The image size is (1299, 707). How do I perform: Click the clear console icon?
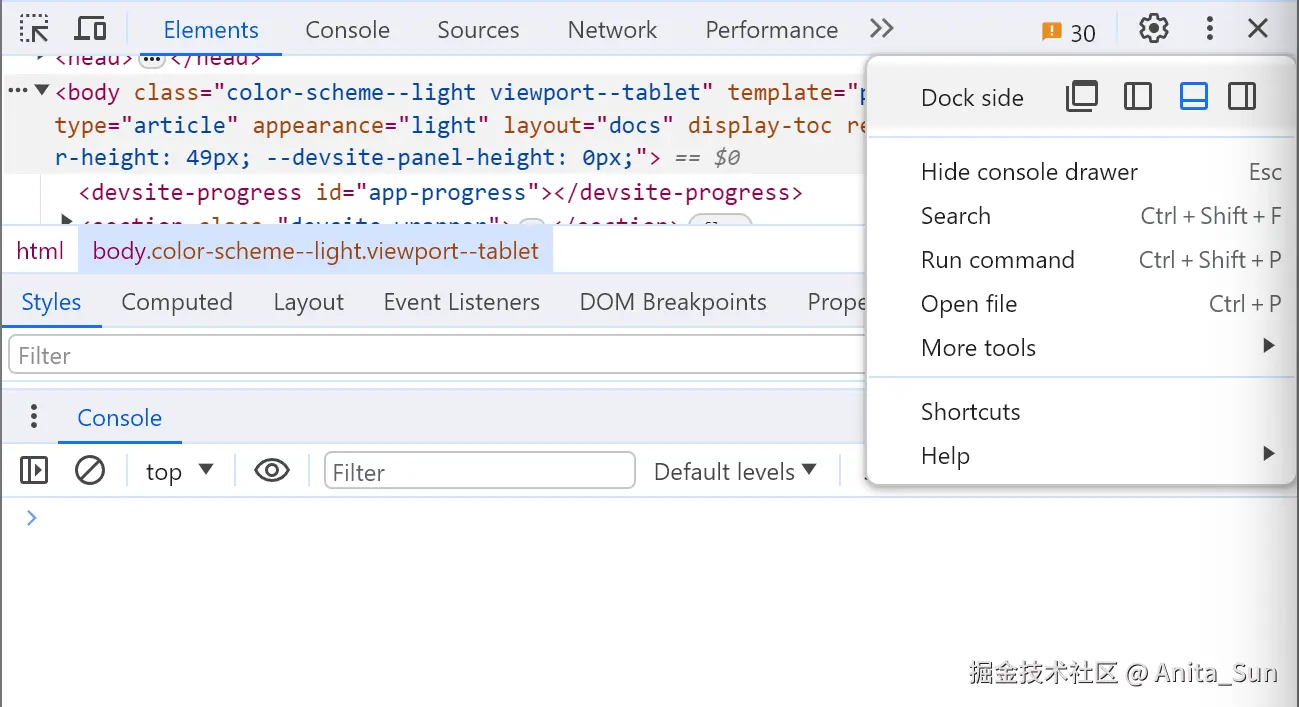coord(90,470)
